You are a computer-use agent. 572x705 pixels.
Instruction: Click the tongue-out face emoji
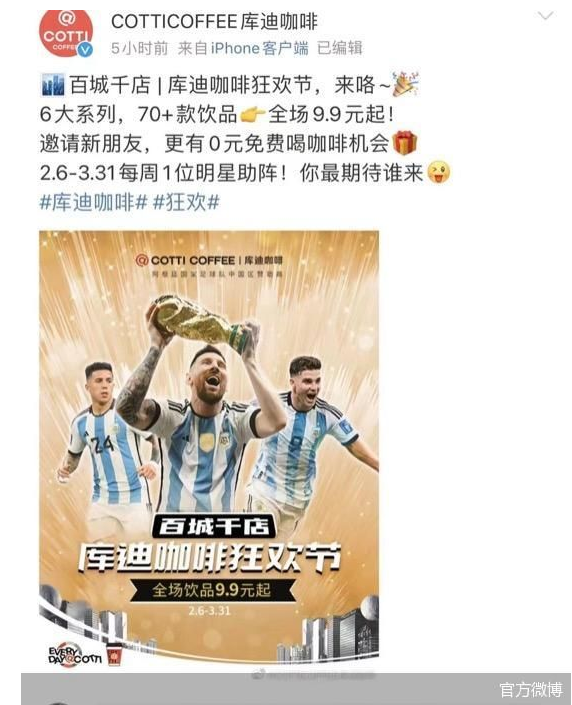(438, 172)
